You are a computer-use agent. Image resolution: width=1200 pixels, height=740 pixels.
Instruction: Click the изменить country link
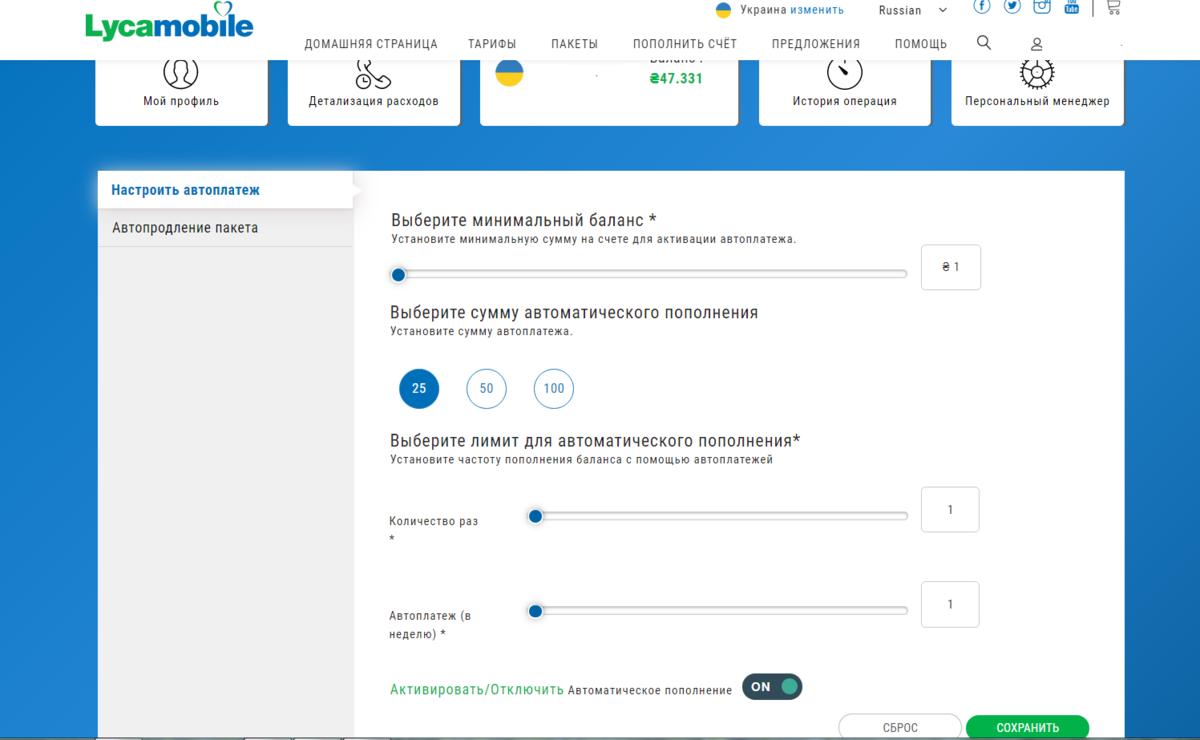[817, 10]
